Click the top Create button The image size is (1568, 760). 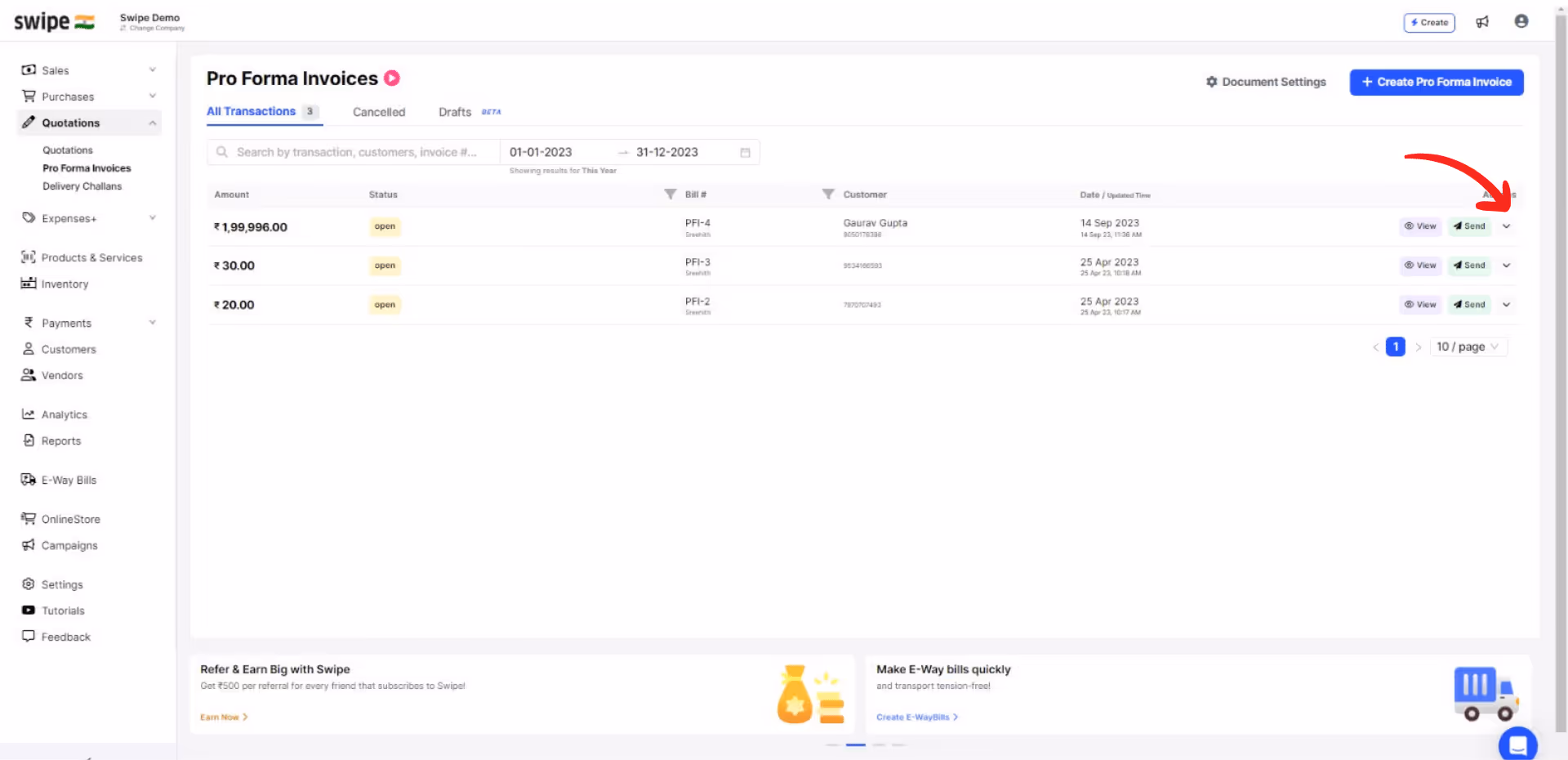pos(1429,23)
